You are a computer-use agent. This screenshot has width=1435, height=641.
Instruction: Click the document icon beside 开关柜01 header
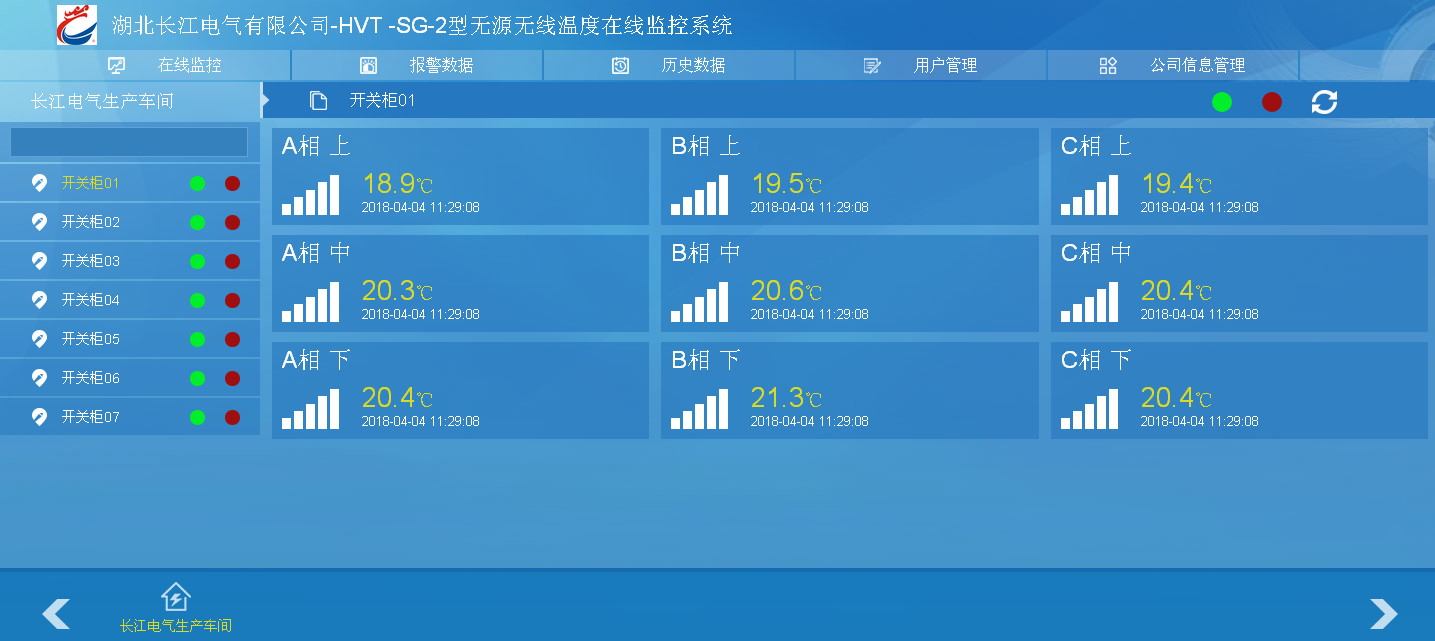(x=319, y=101)
